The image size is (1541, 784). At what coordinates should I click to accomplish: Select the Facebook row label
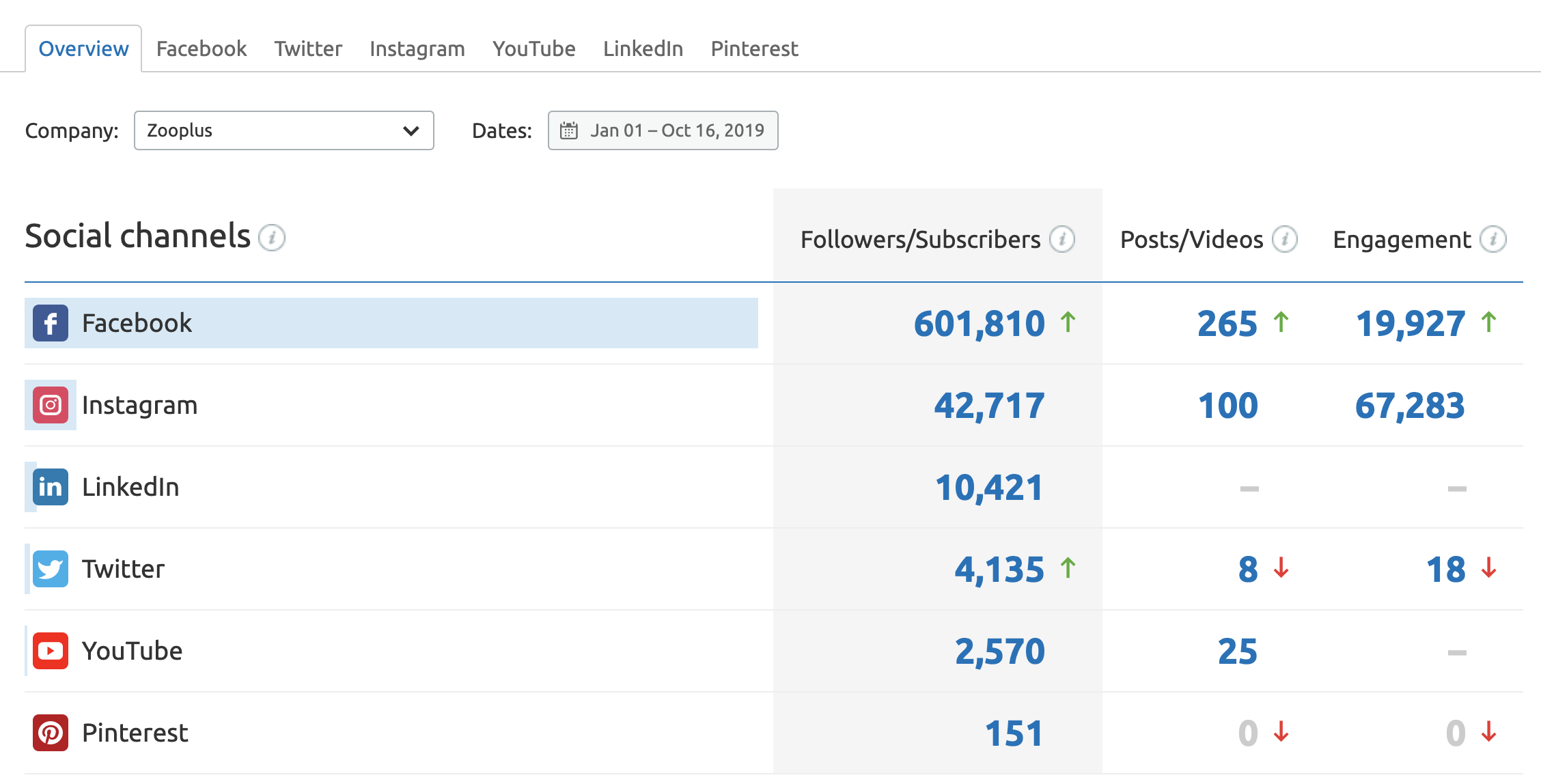pos(137,323)
